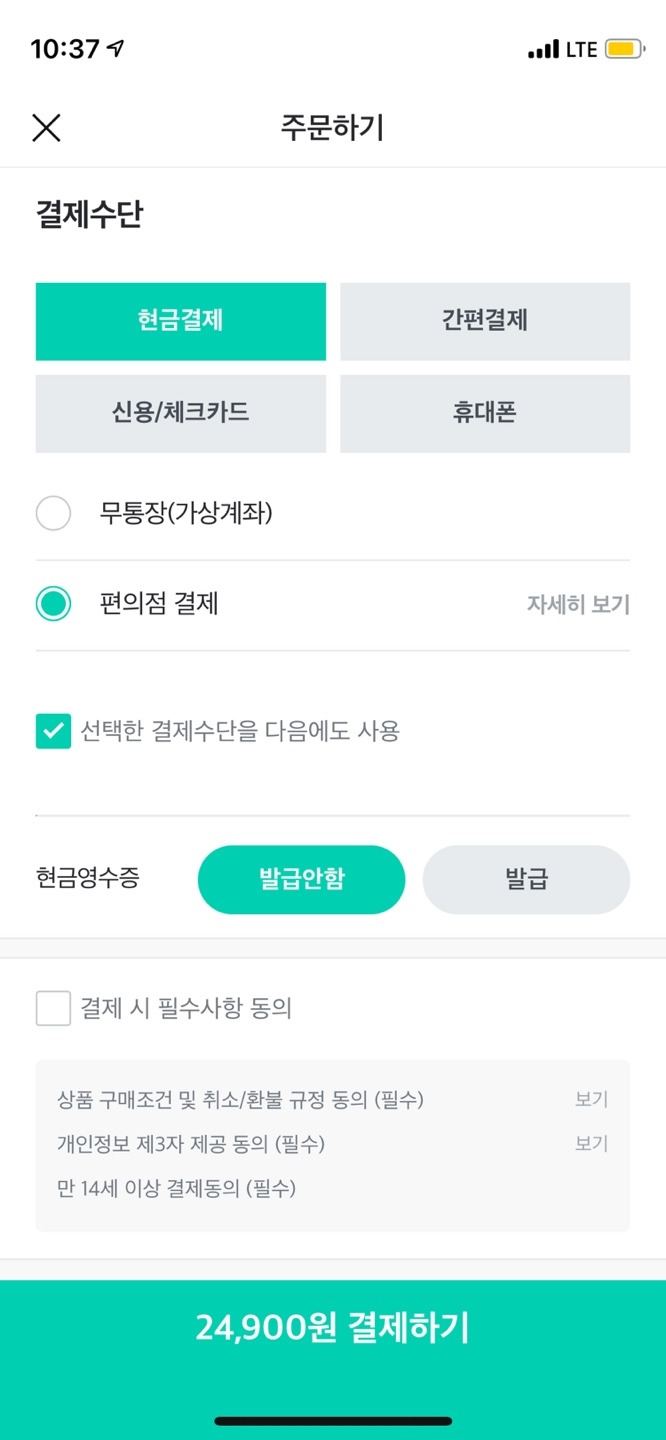Close the 주문하기 order screen
Viewport: 666px width, 1440px height.
[x=44, y=128]
